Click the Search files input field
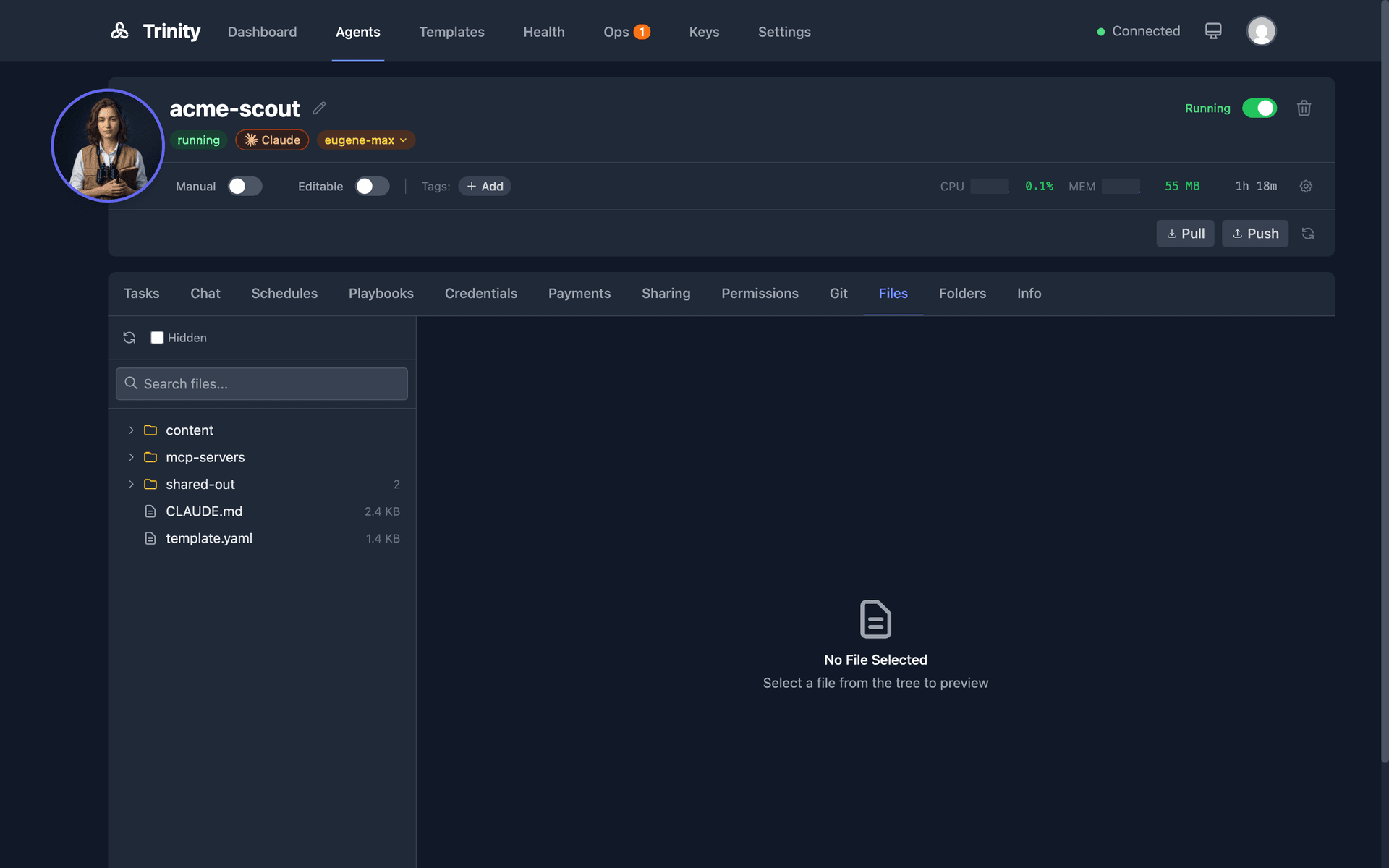The height and width of the screenshot is (868, 1389). coord(261,383)
